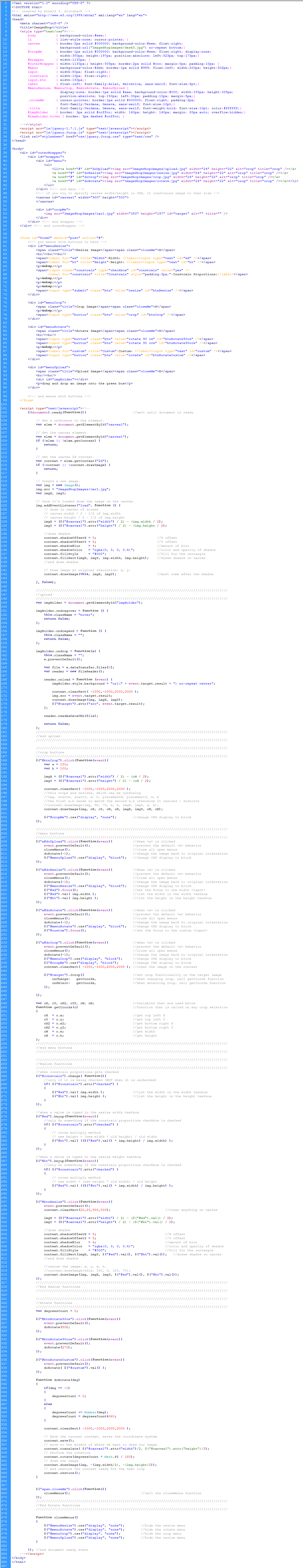Click the jquery.Jcrop.css stylesheet link line
The height and width of the screenshot is (1568, 303).
[x=89, y=136]
